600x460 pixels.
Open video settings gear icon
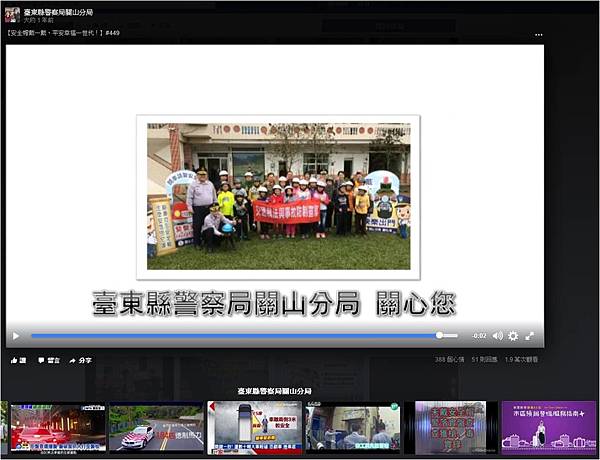click(513, 336)
